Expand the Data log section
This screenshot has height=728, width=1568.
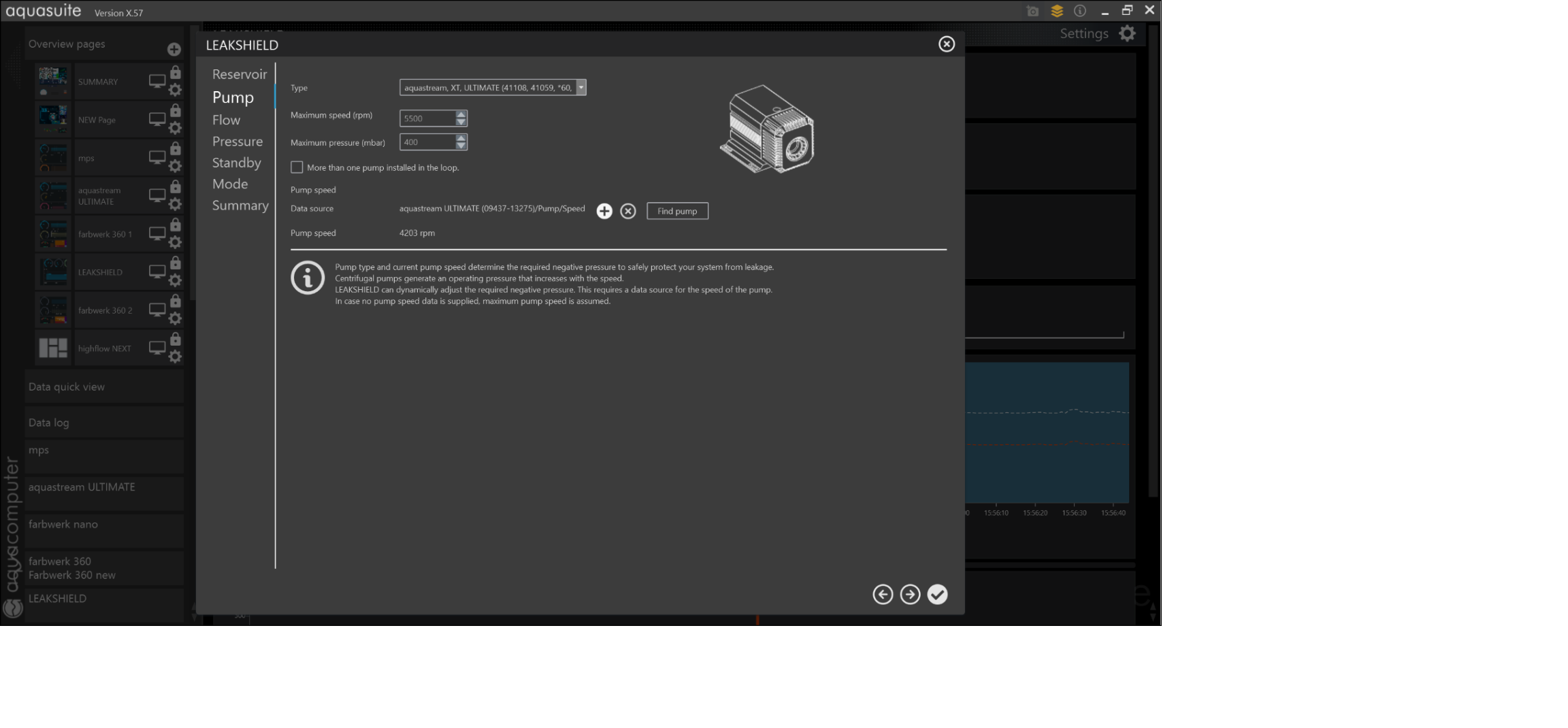point(104,423)
